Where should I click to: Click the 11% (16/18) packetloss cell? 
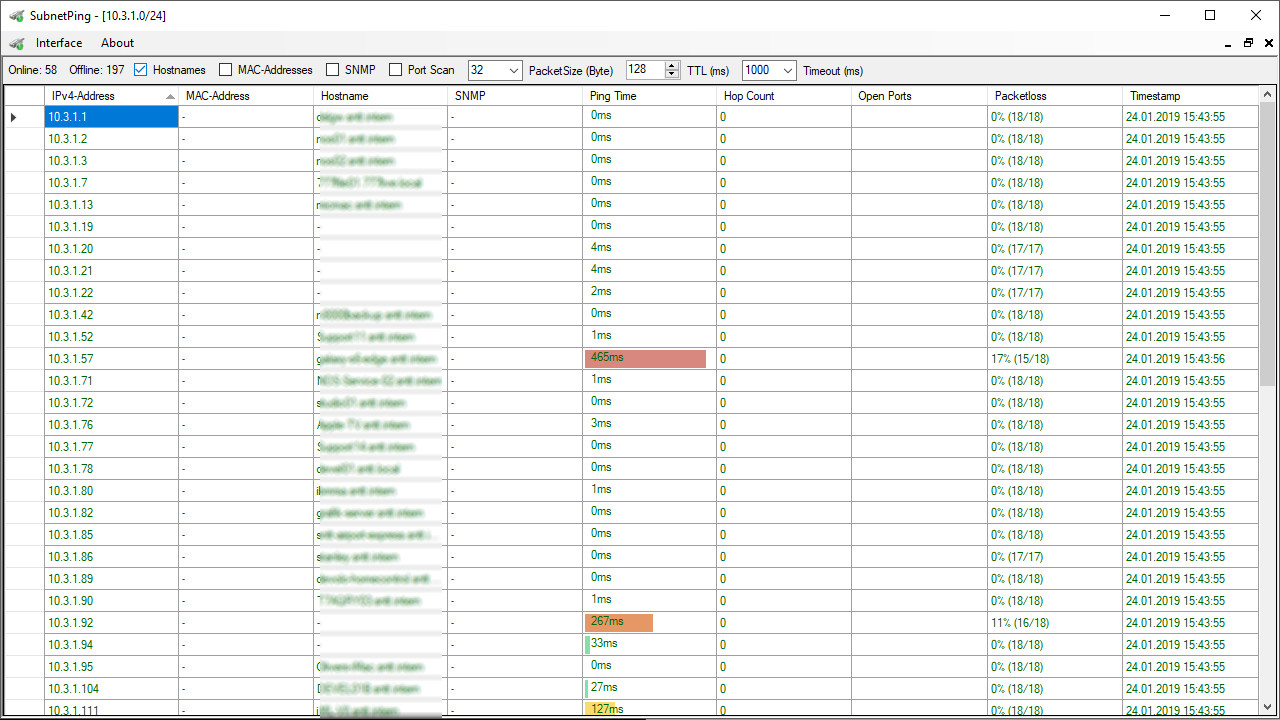pos(1054,623)
